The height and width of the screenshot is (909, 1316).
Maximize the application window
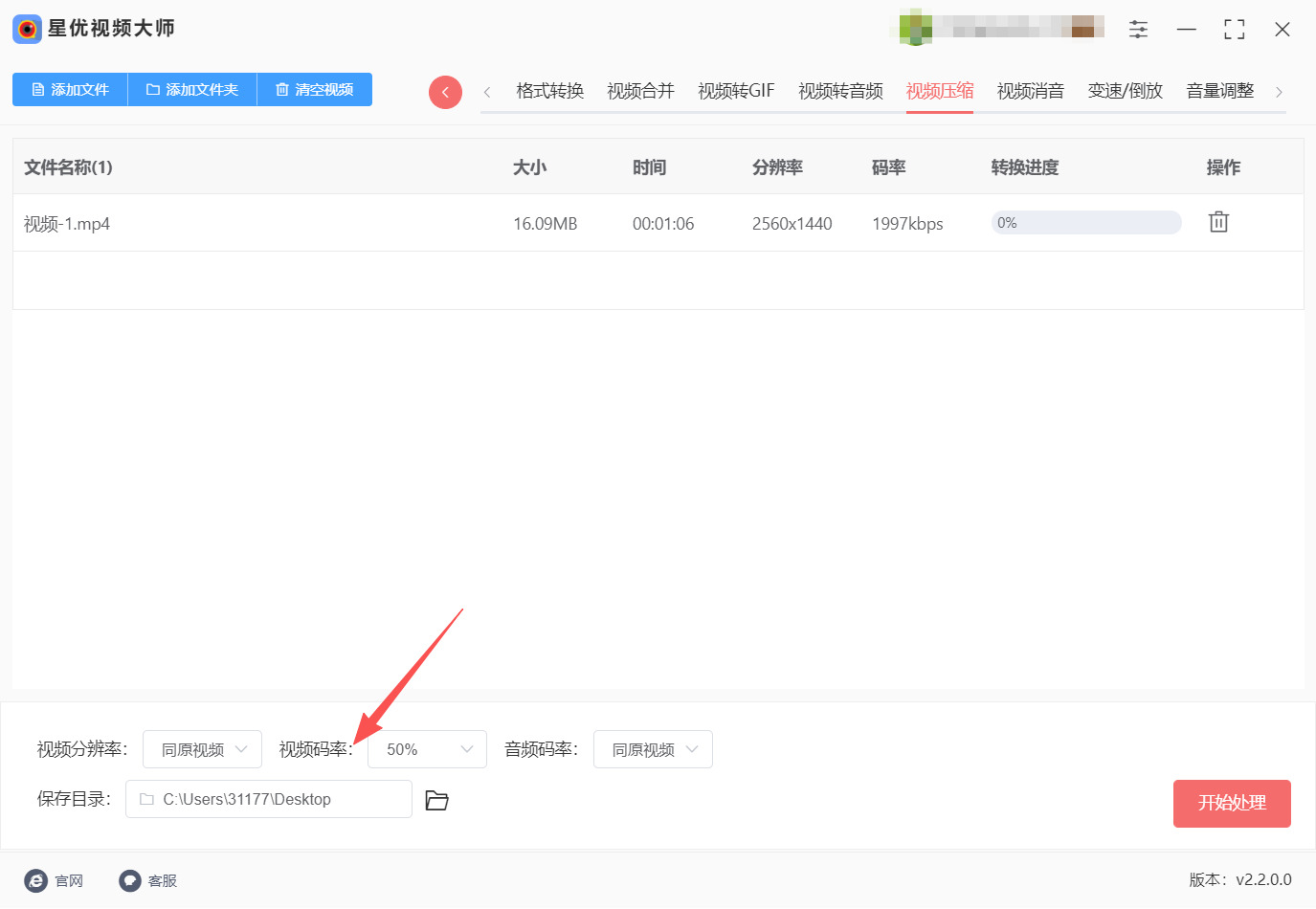pos(1235,30)
